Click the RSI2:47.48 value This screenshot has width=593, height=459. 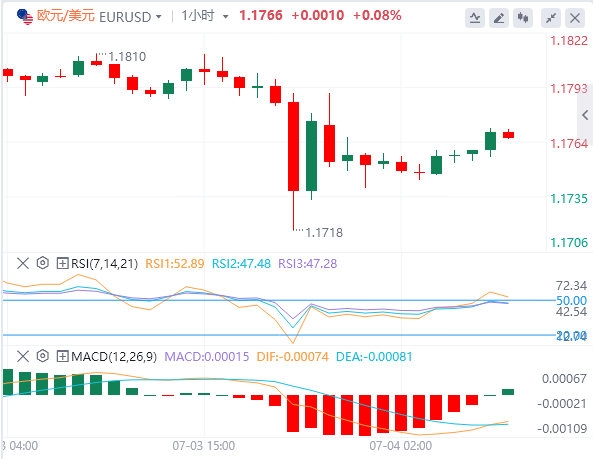241,264
